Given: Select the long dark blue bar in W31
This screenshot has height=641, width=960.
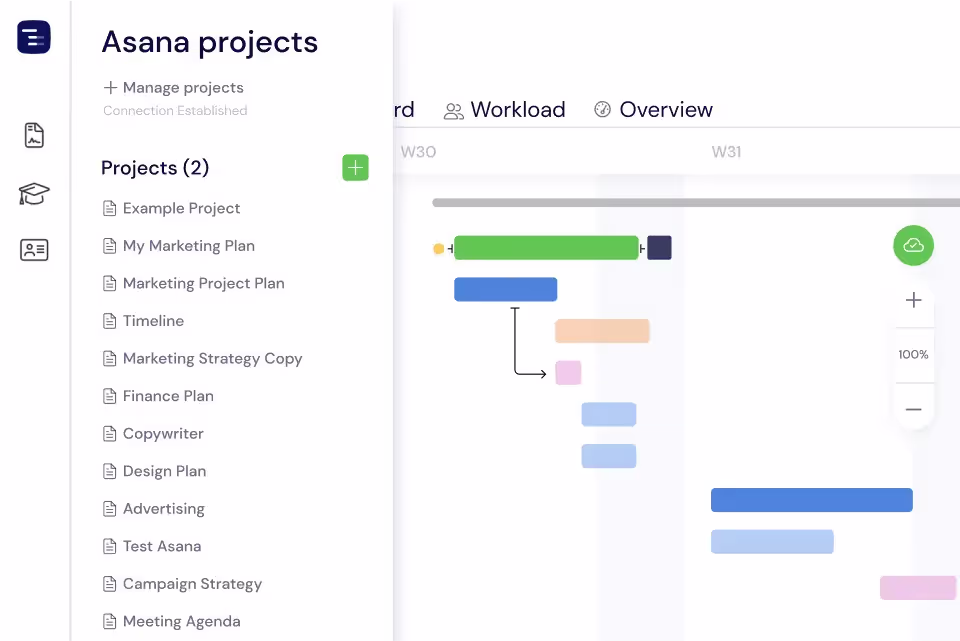Looking at the screenshot, I should pyautogui.click(x=812, y=500).
